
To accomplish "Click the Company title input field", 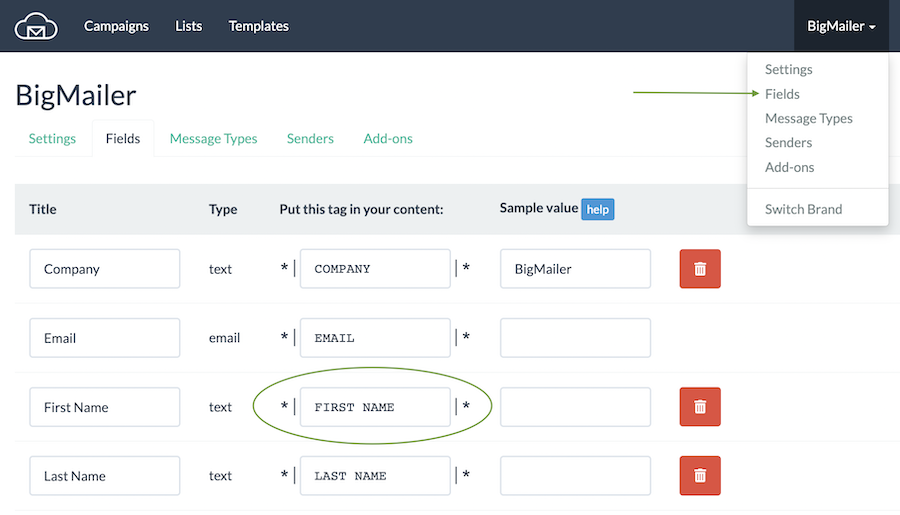I will click(x=104, y=269).
